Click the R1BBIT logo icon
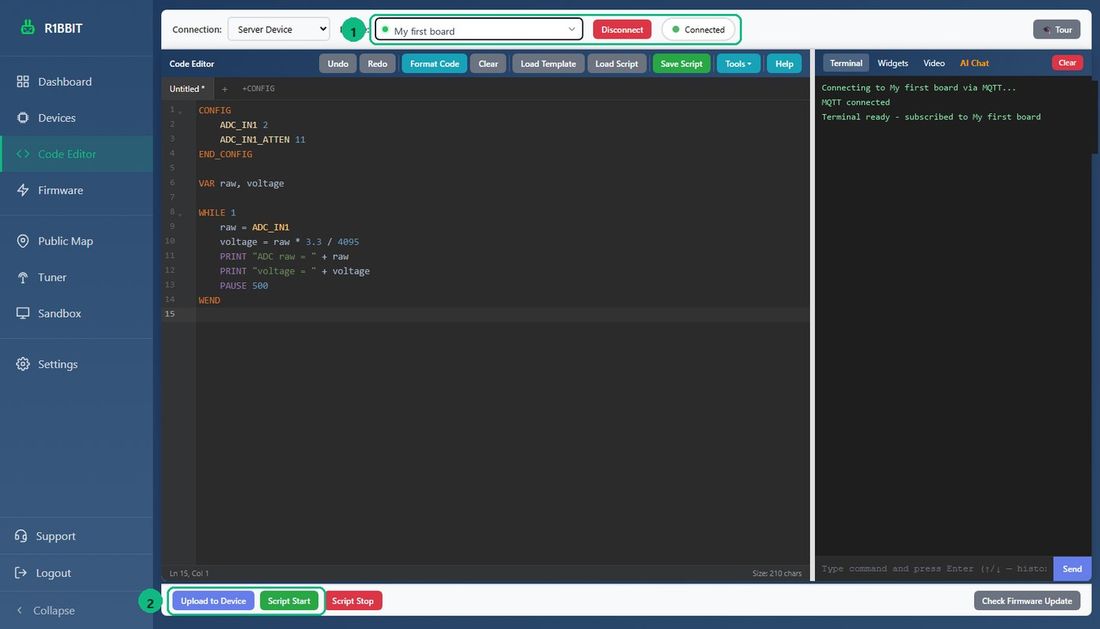The width and height of the screenshot is (1100, 629). (x=27, y=27)
